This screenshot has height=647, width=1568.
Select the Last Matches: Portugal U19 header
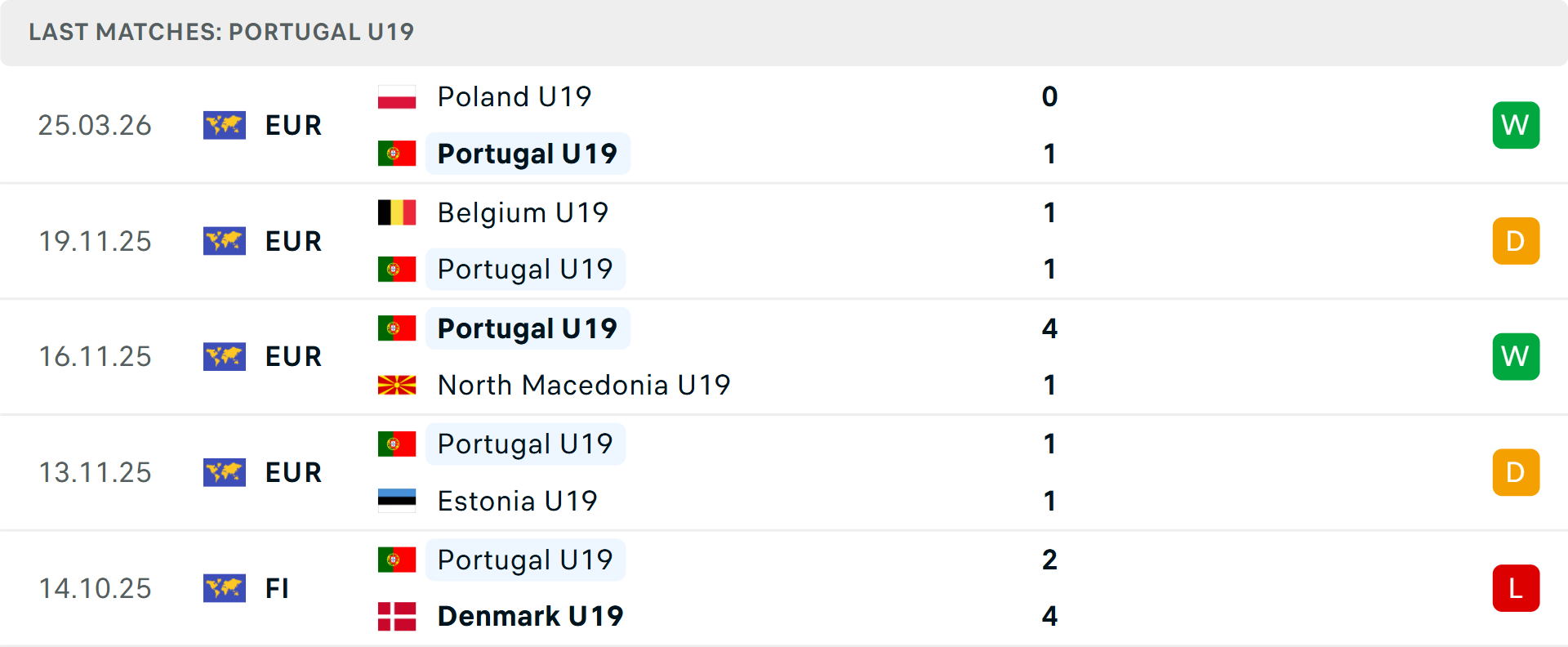[221, 32]
